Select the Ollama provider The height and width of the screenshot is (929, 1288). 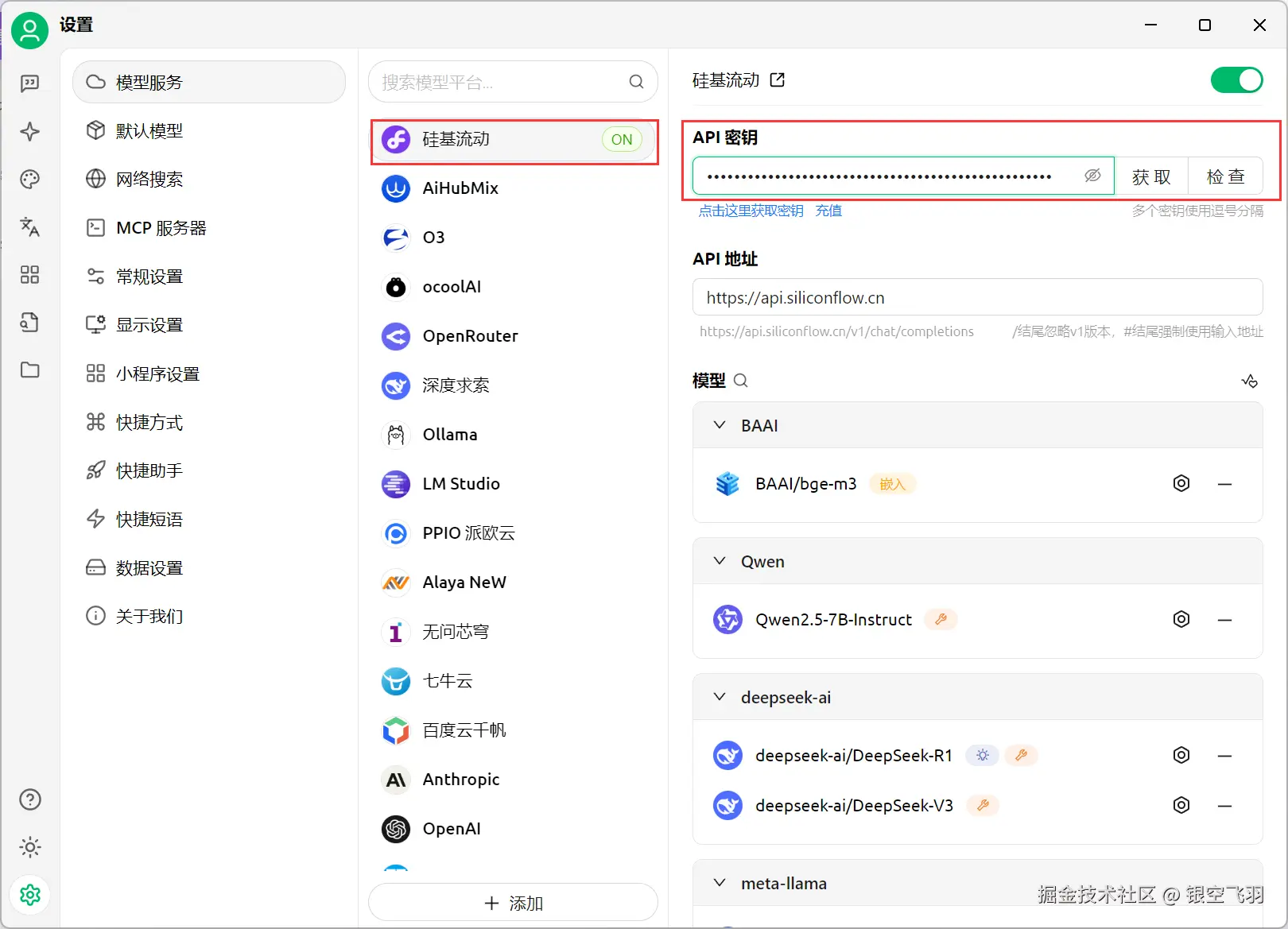[x=514, y=435]
